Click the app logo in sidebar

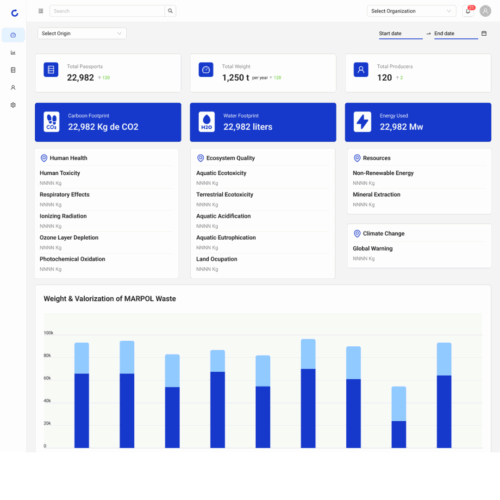pyautogui.click(x=14, y=13)
